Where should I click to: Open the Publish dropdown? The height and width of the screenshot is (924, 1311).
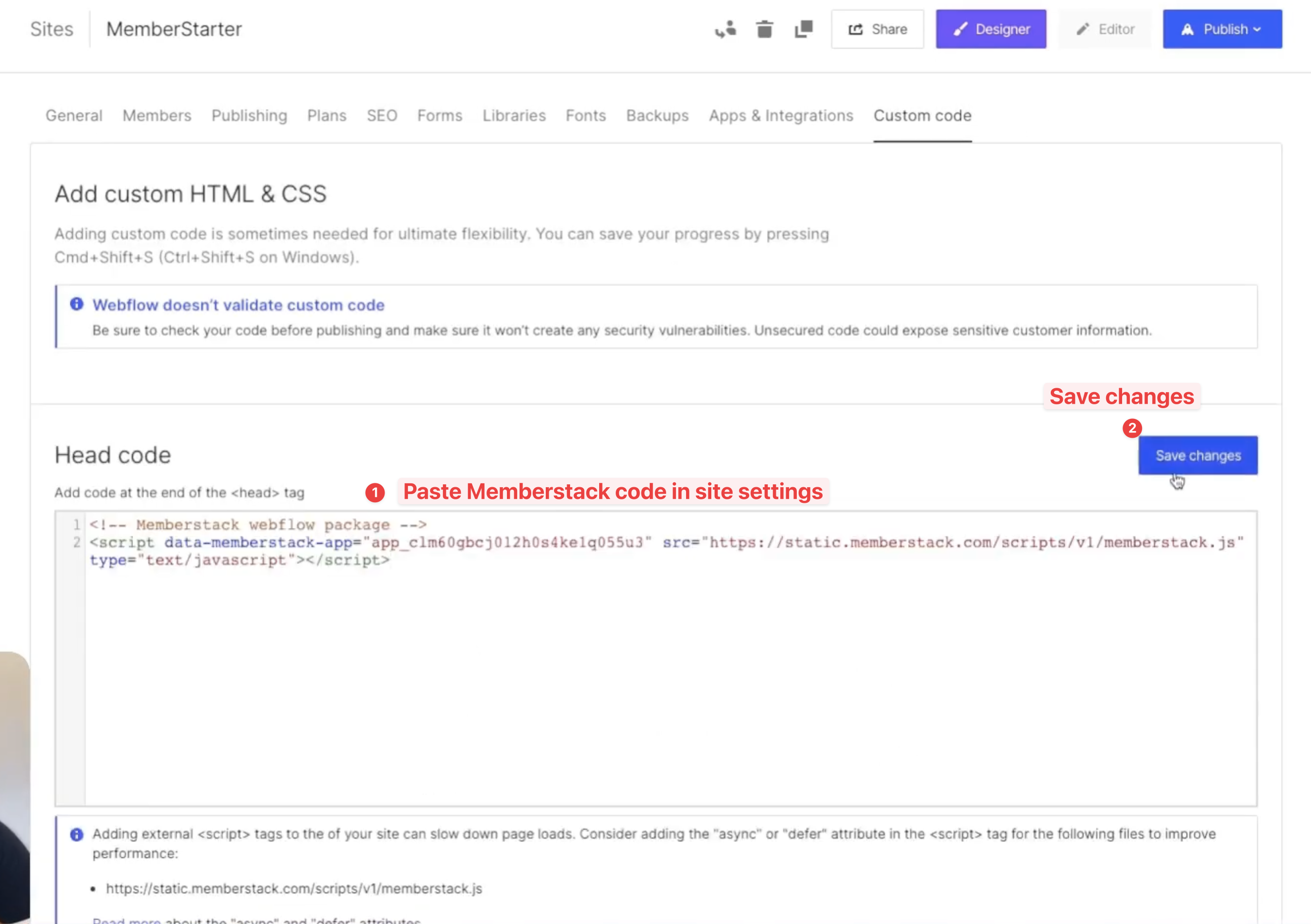(1222, 29)
